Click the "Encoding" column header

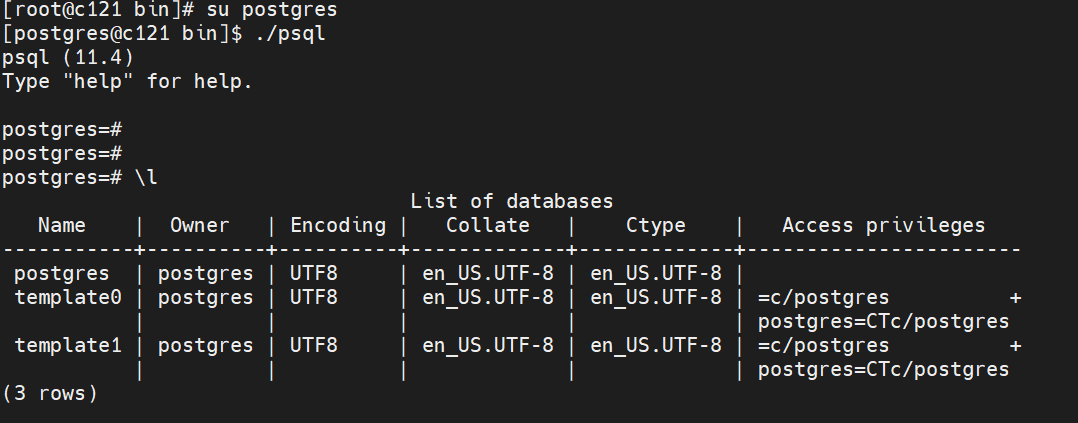[x=338, y=226]
